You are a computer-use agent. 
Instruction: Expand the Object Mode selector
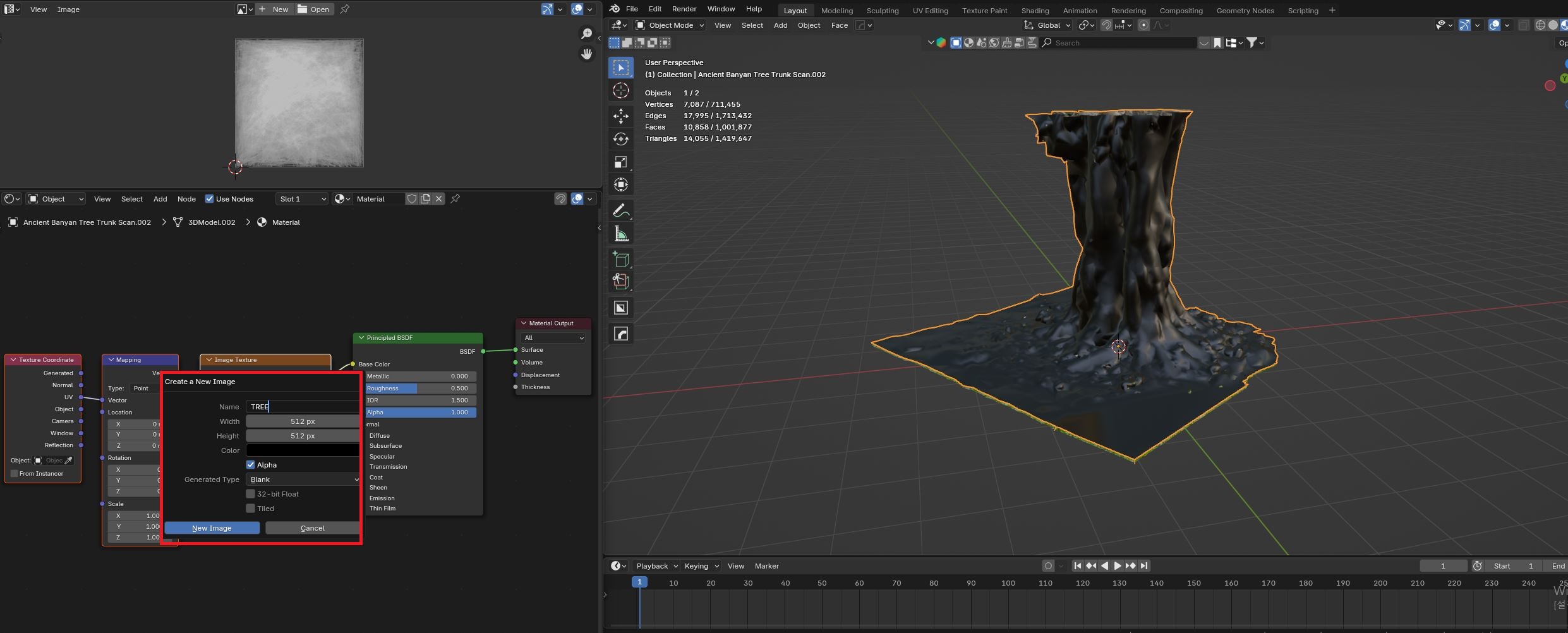coord(670,25)
